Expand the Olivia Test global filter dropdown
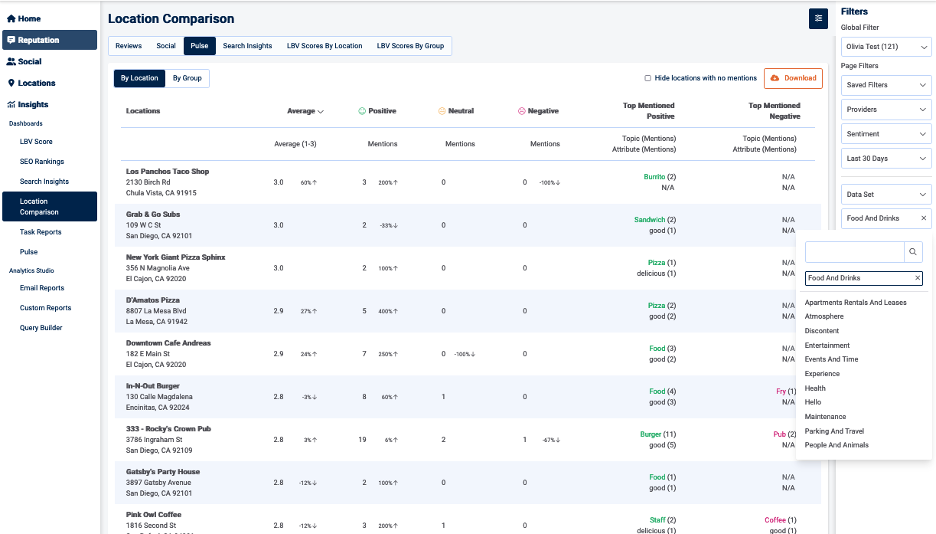 [885, 46]
